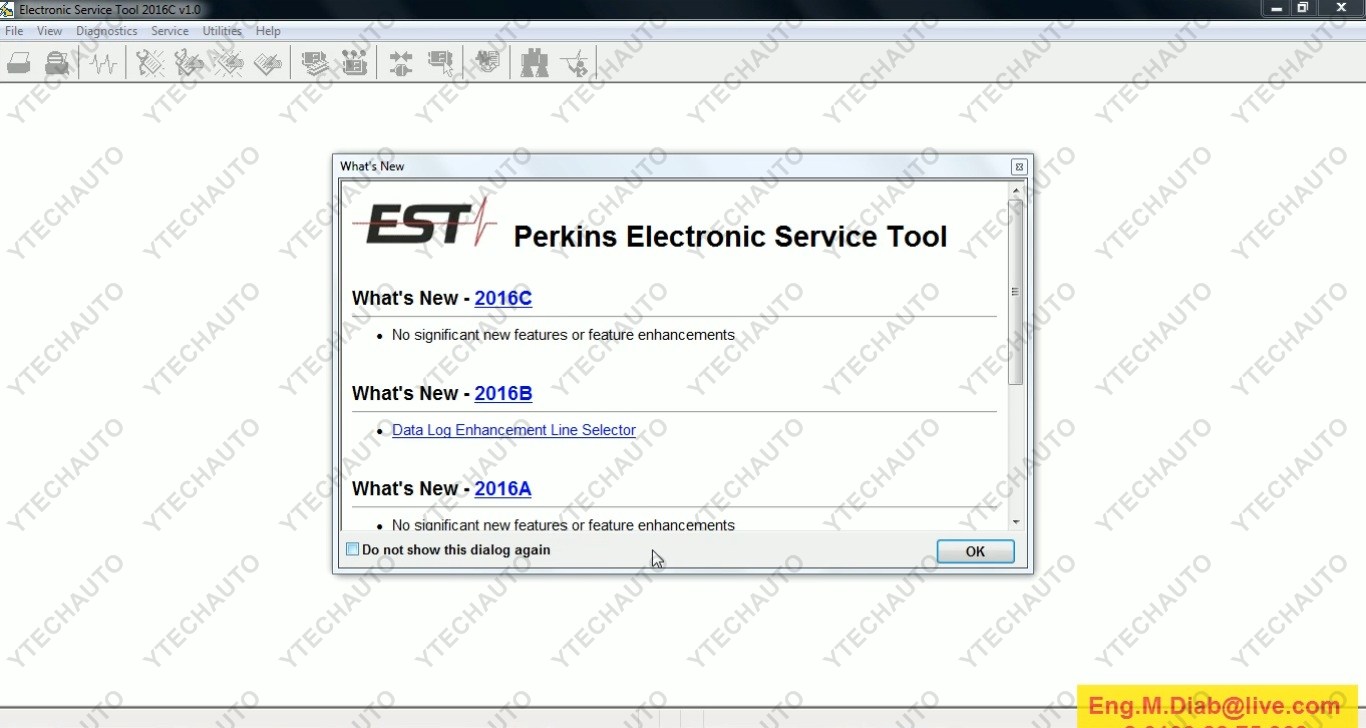1366x728 pixels.
Task: Click the binoculars icon in the toolbar
Action: pos(534,64)
